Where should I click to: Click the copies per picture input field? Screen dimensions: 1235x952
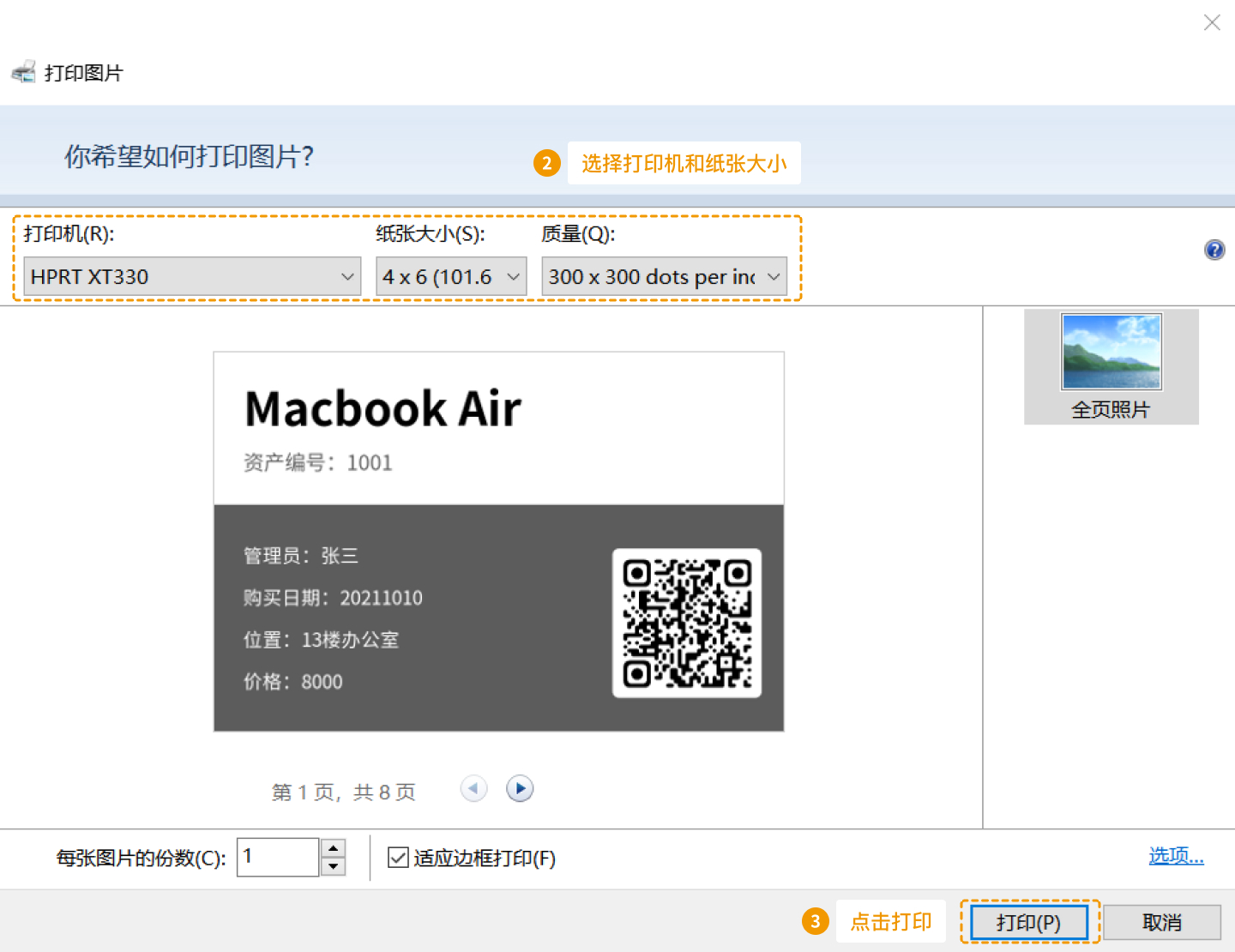pyautogui.click(x=278, y=857)
